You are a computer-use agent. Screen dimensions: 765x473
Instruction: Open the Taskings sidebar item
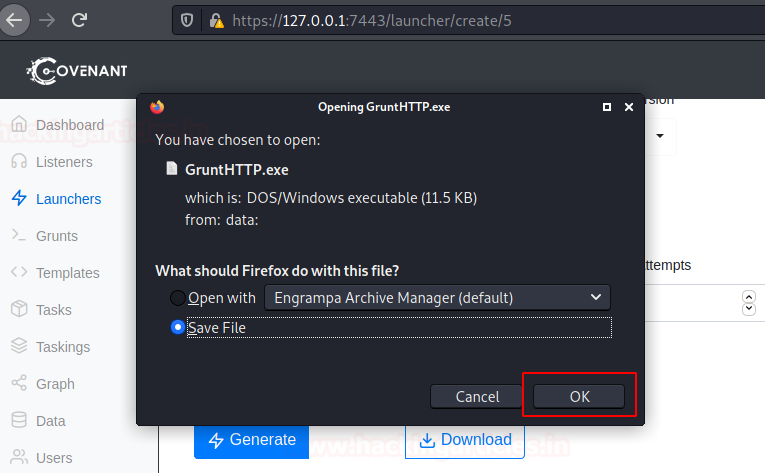[51, 347]
